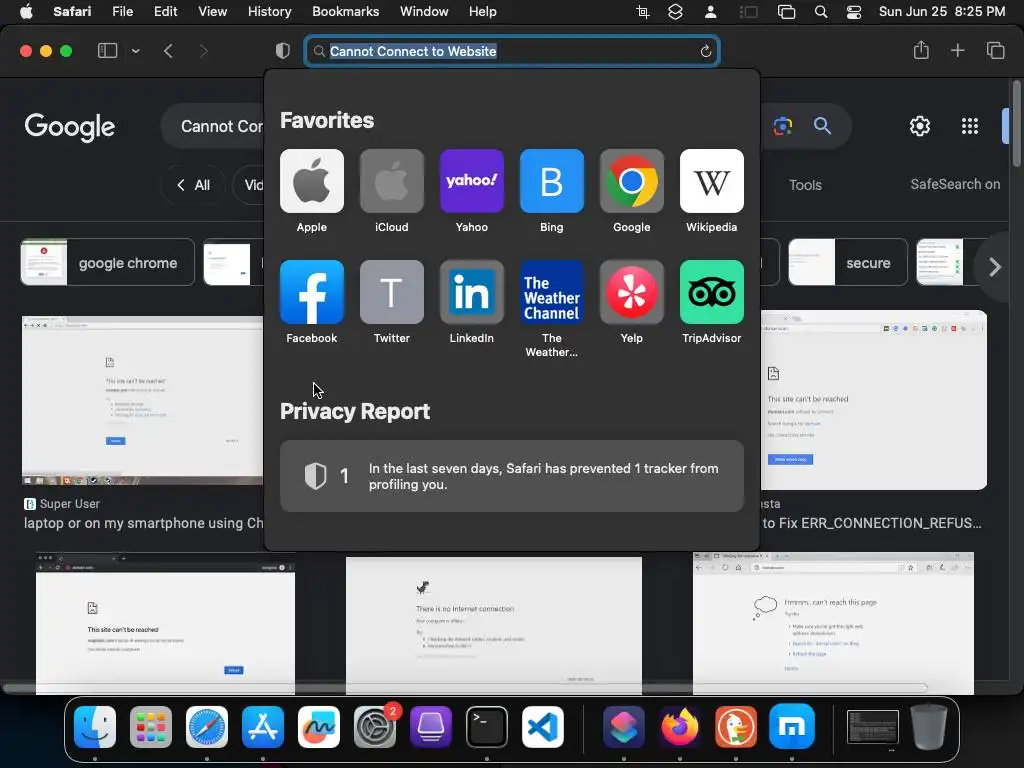Click the vertical scrollbar on right edge
1024x768 pixels.
tap(1016, 124)
